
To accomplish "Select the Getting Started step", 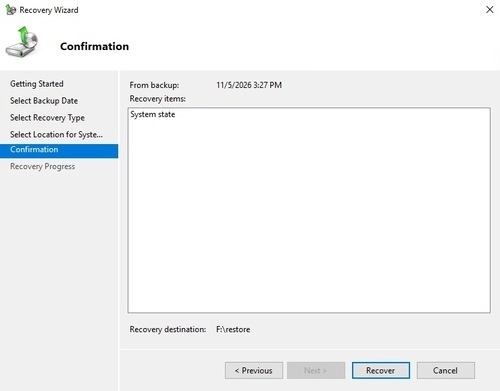I will coord(37,84).
